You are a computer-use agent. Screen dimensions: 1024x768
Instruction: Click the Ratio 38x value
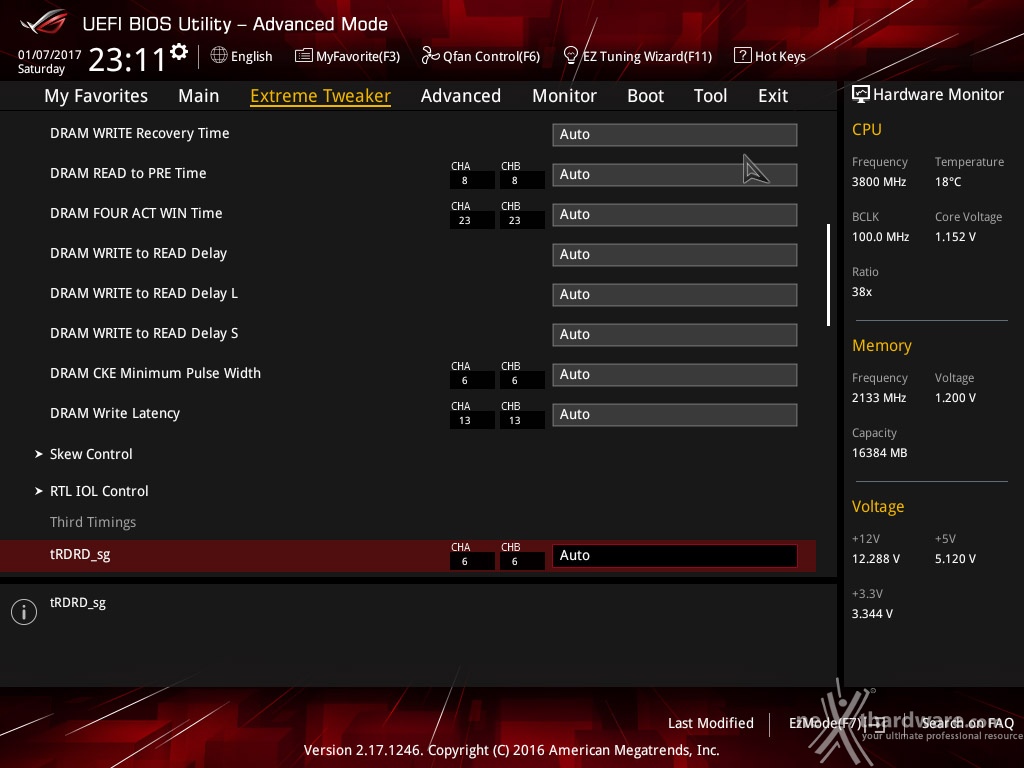[862, 292]
